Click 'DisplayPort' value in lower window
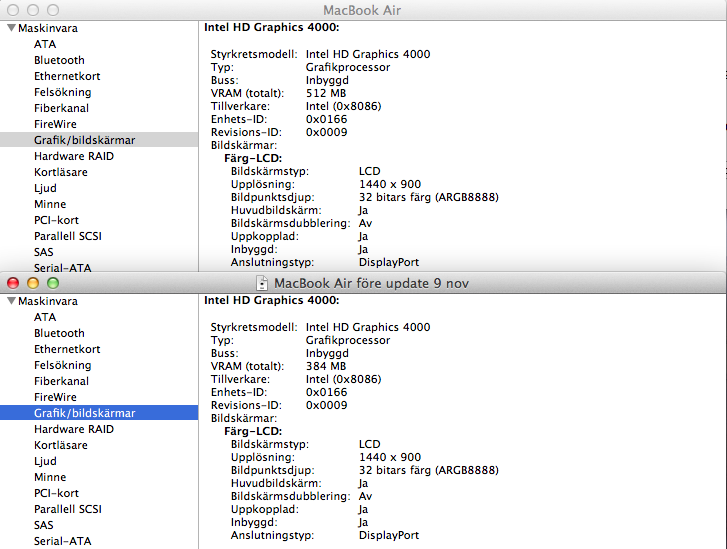Screen dimensions: 727x549 coord(389,536)
